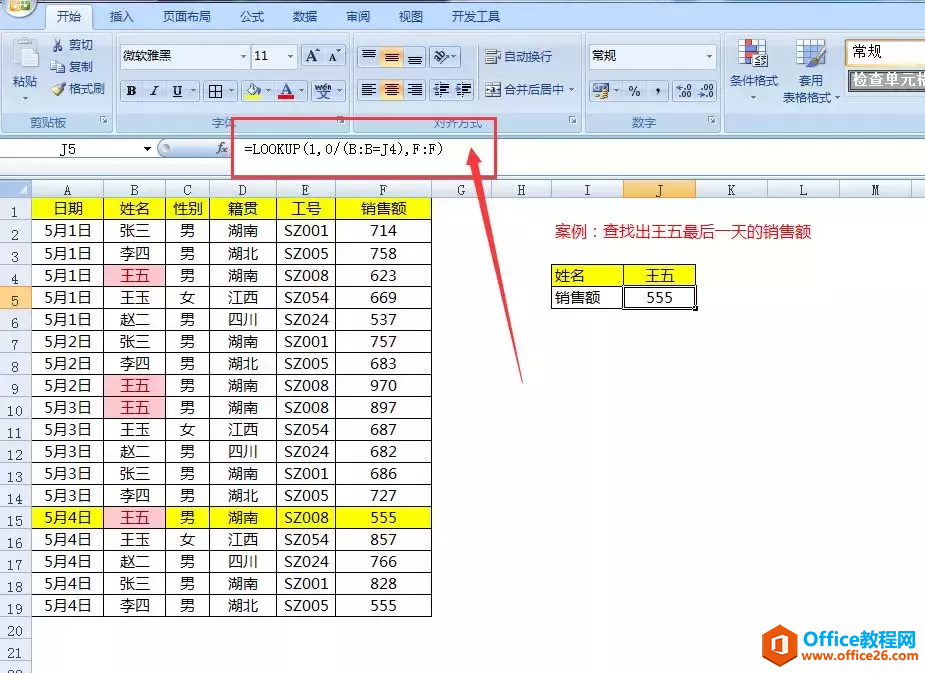Select row 15 header
The height and width of the screenshot is (673, 925).
click(15, 520)
